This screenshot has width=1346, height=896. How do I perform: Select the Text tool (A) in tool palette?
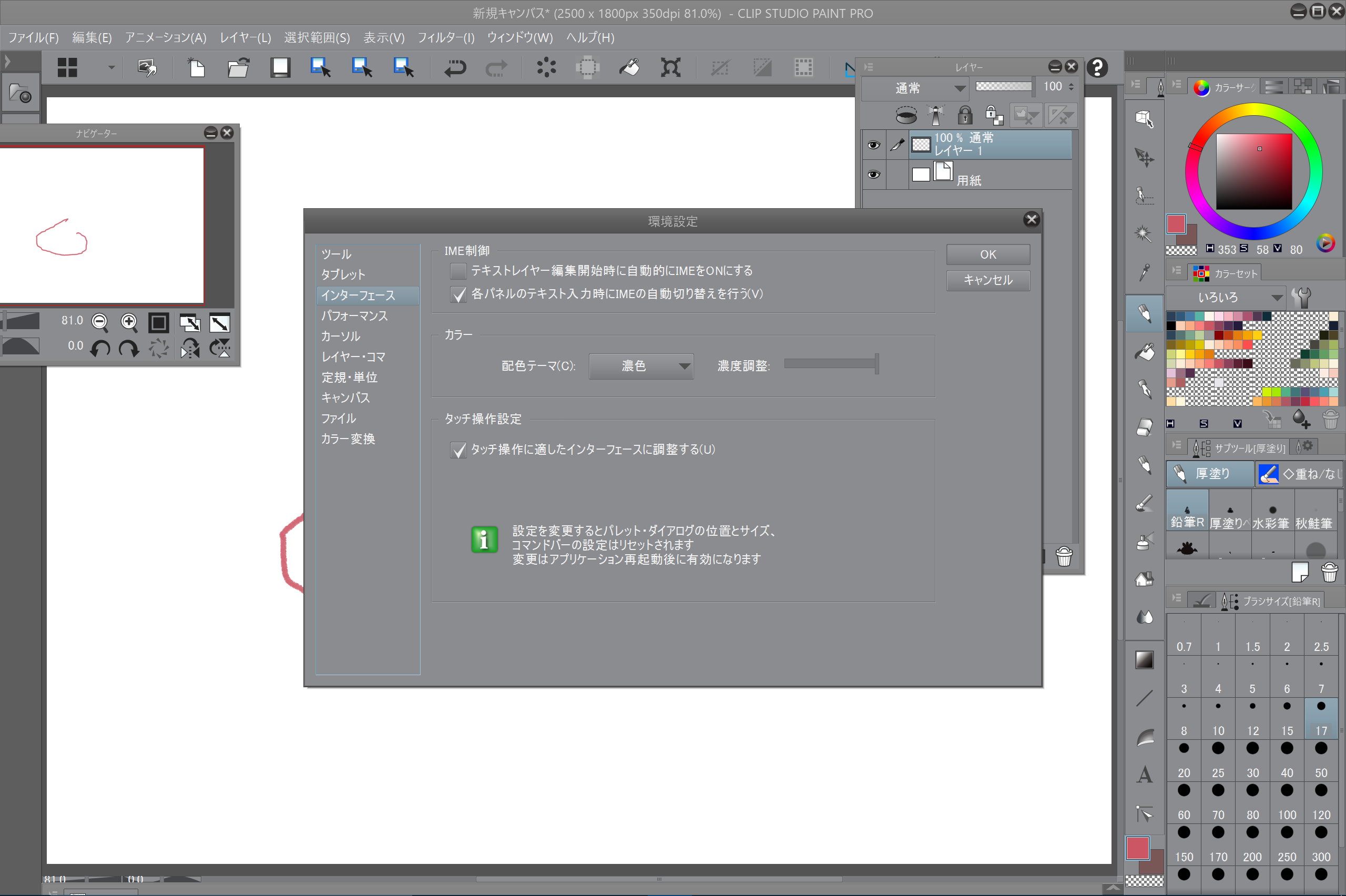(x=1144, y=775)
